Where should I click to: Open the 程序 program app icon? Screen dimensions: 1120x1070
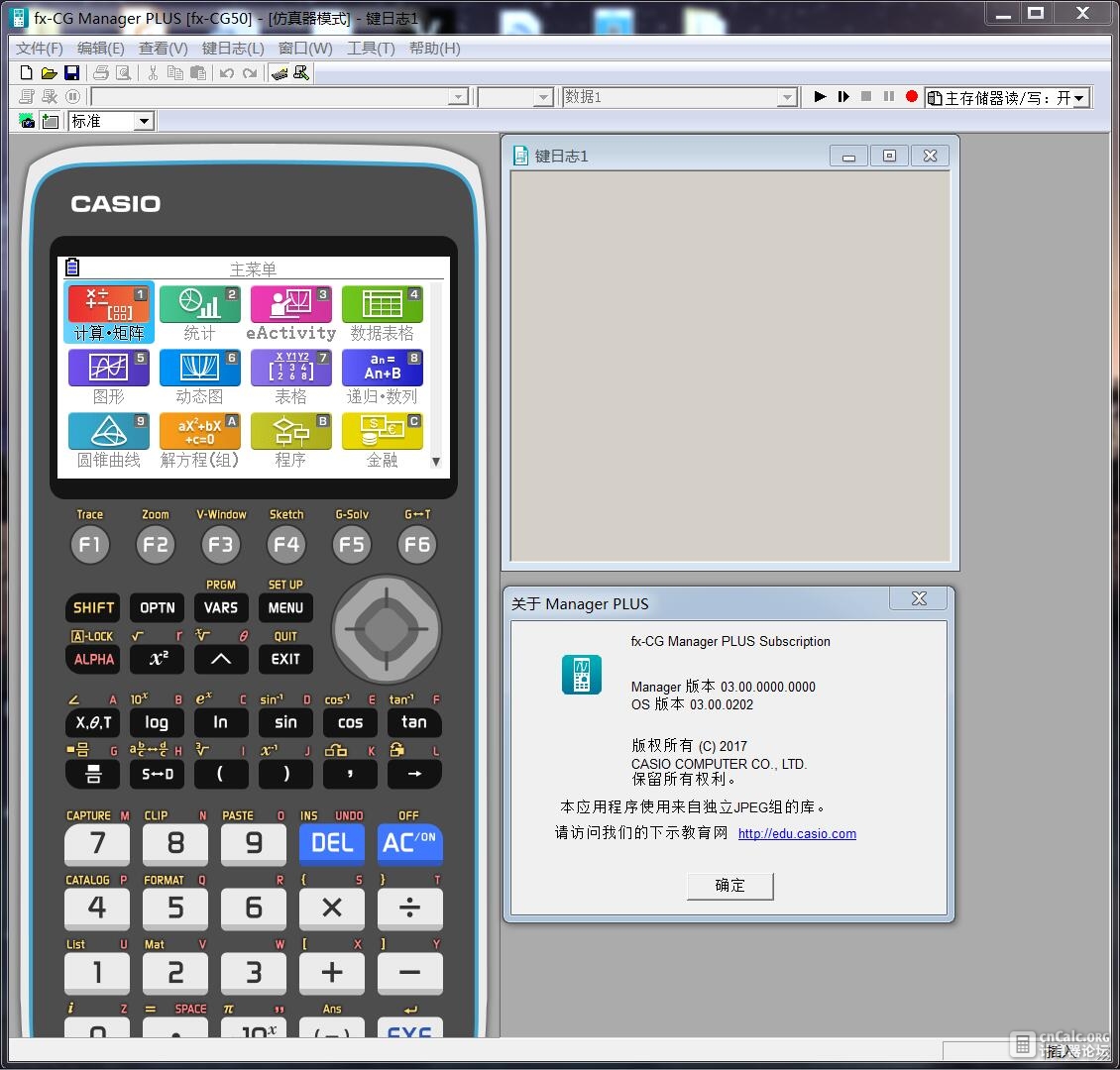290,440
